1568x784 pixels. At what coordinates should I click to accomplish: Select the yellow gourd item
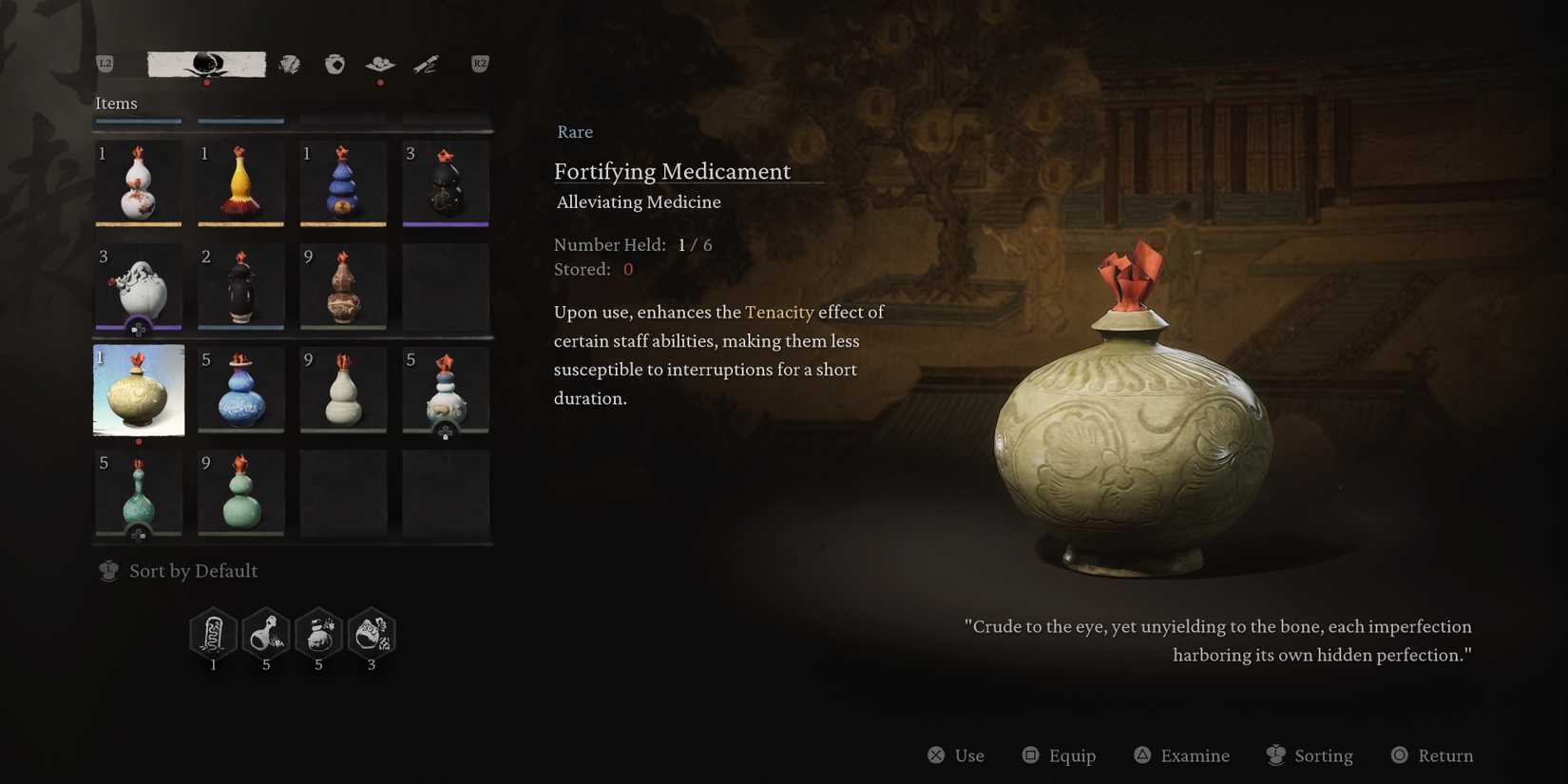tap(240, 183)
